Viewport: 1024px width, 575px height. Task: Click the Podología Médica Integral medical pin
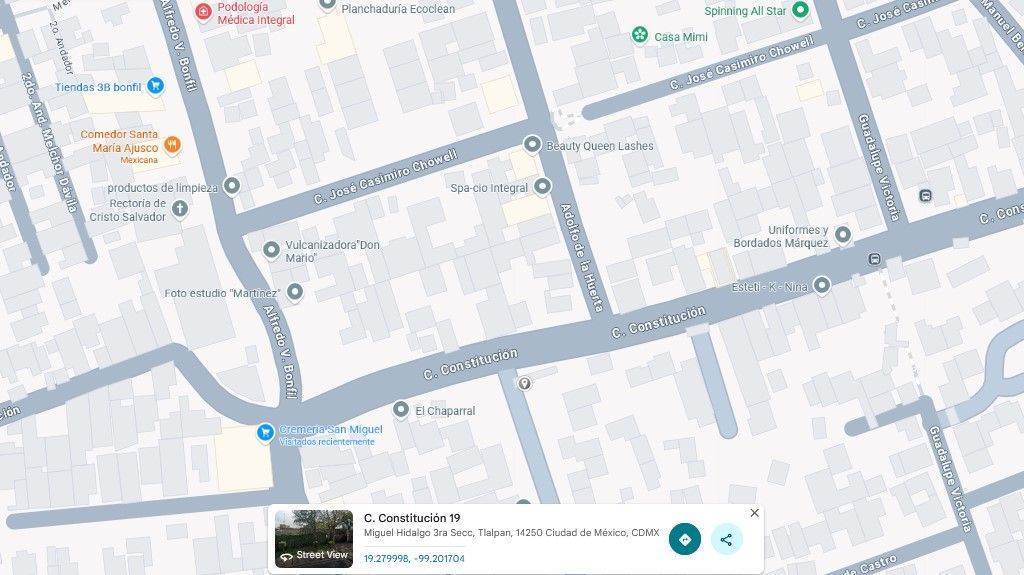point(203,11)
